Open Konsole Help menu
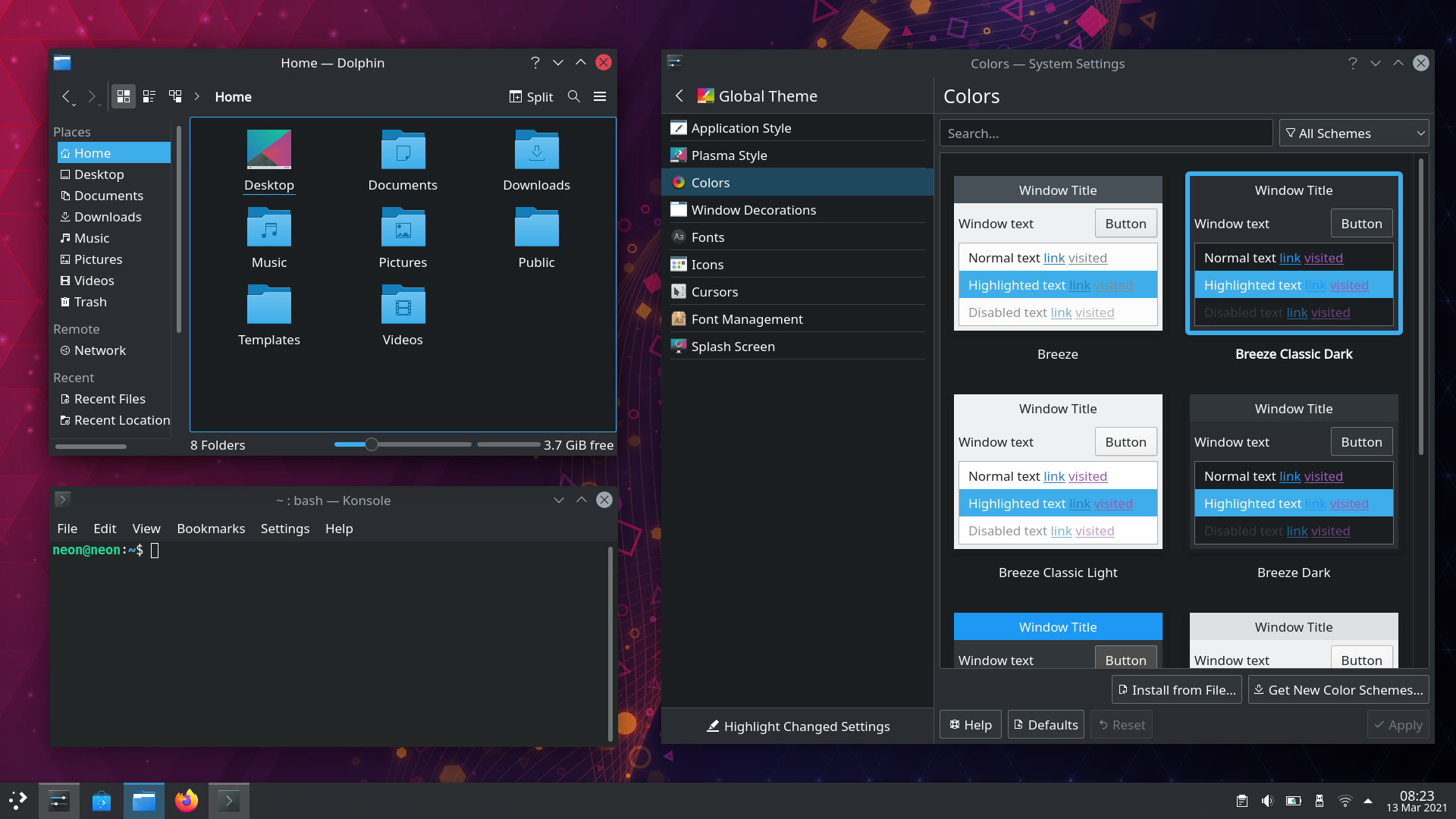The image size is (1456, 819). point(339,529)
